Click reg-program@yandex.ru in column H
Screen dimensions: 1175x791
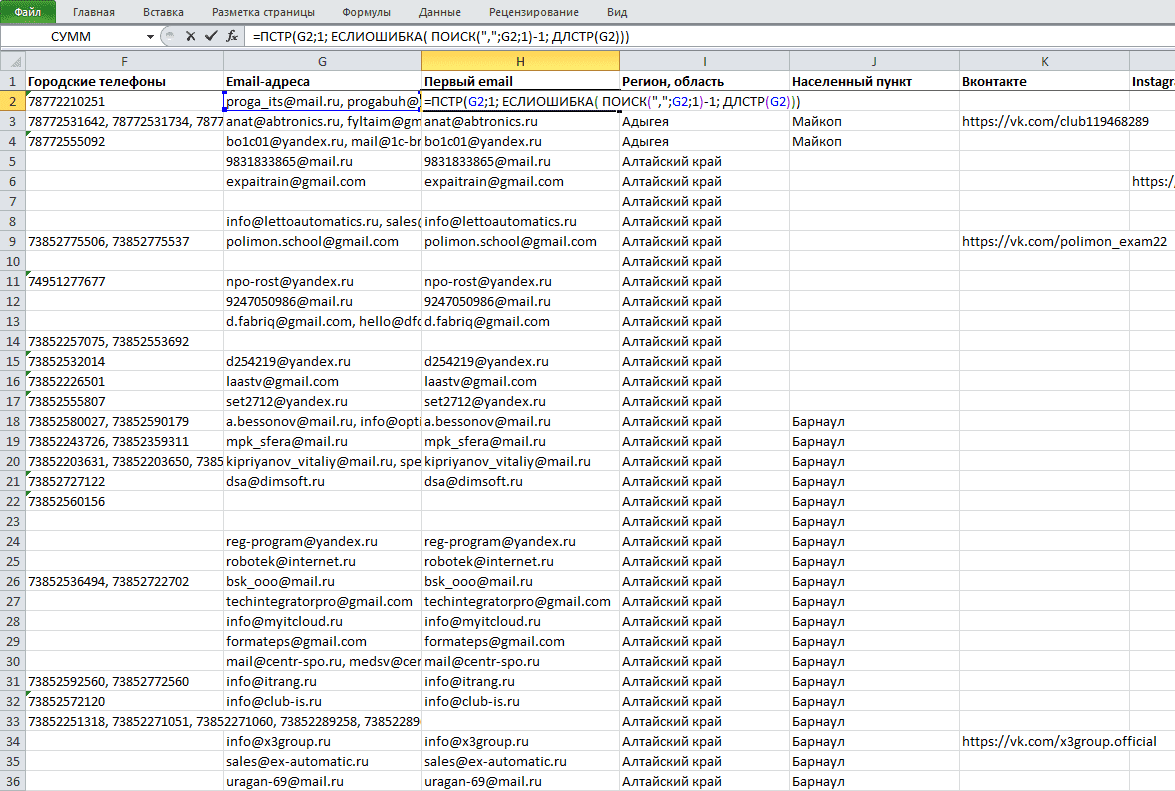point(520,541)
